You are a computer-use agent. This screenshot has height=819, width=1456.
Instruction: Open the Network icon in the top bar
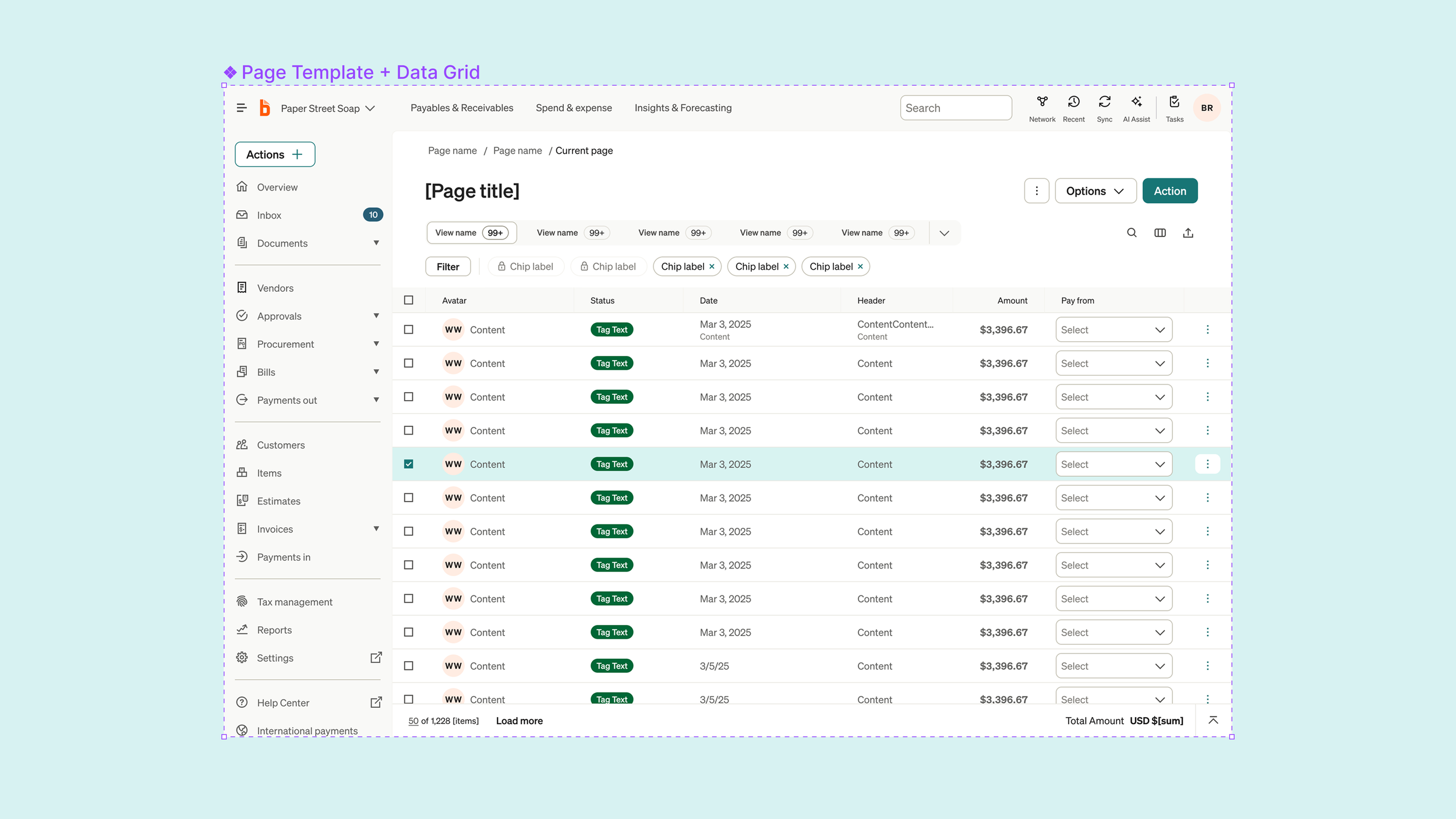tap(1042, 103)
